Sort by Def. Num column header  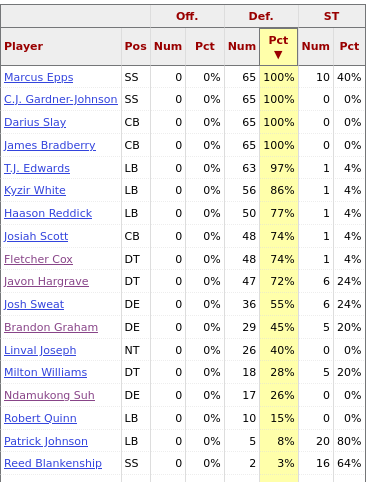242,46
